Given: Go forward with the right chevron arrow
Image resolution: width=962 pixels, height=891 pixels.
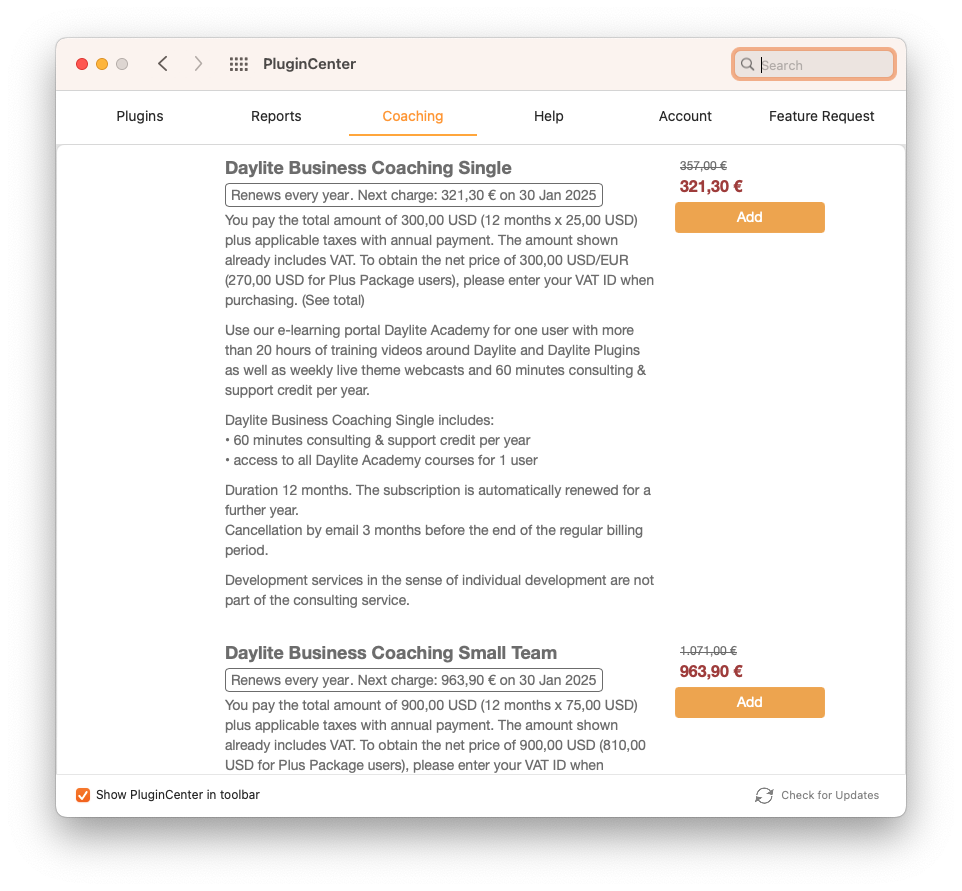Looking at the screenshot, I should click(x=198, y=64).
